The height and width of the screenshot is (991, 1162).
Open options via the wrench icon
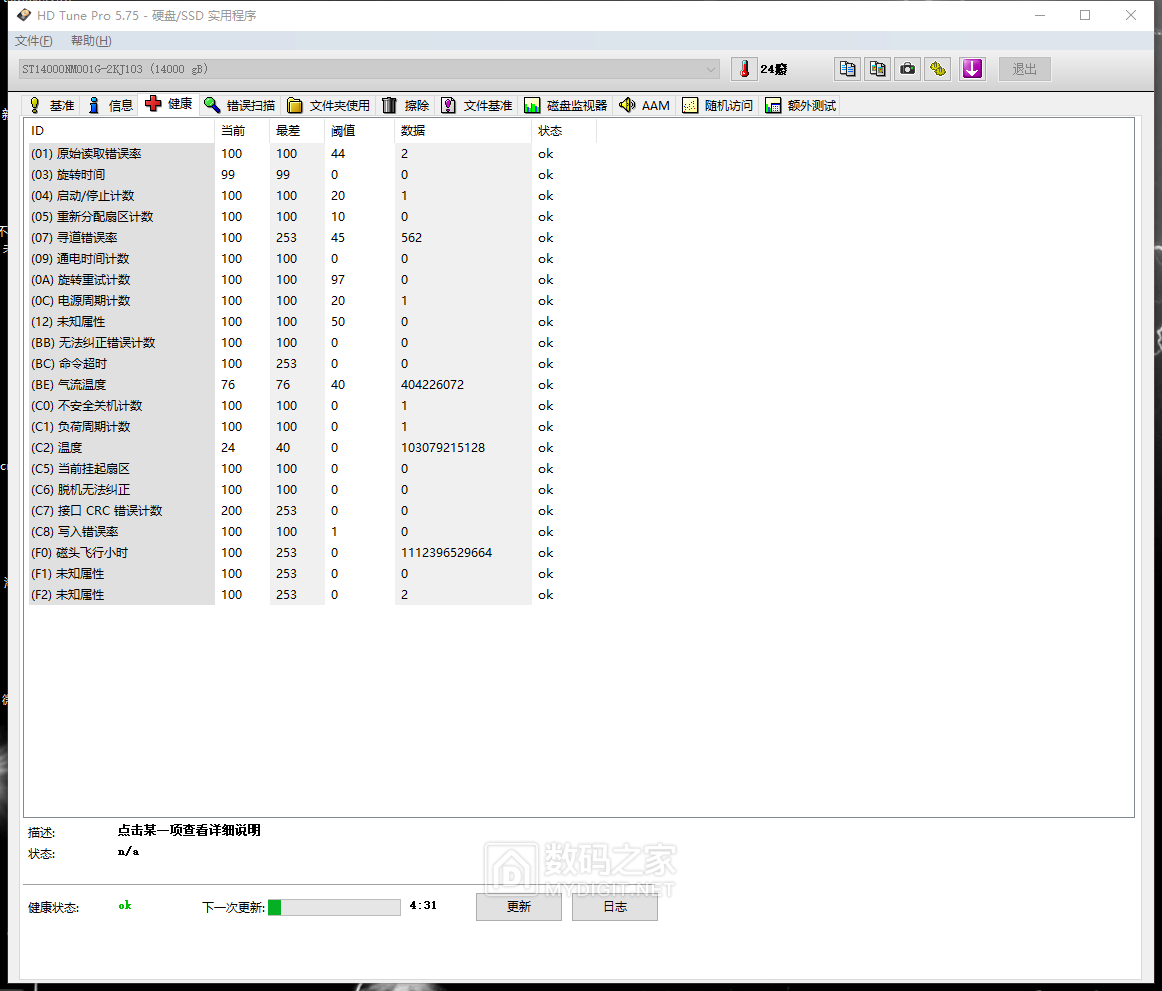tap(937, 69)
